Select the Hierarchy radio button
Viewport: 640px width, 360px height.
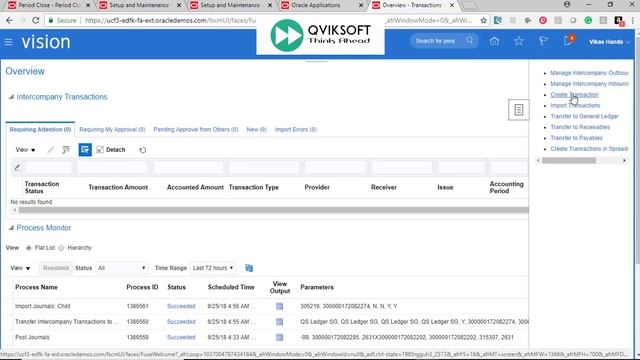coord(61,248)
